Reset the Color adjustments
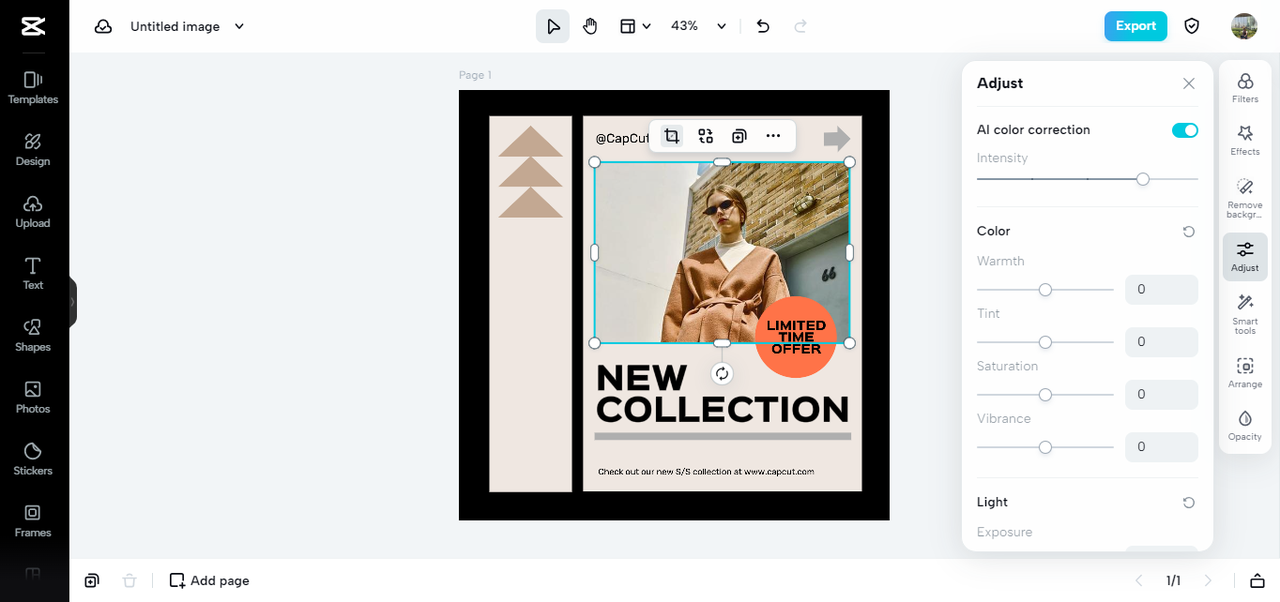Screen dimensions: 1280x602 tap(1189, 231)
